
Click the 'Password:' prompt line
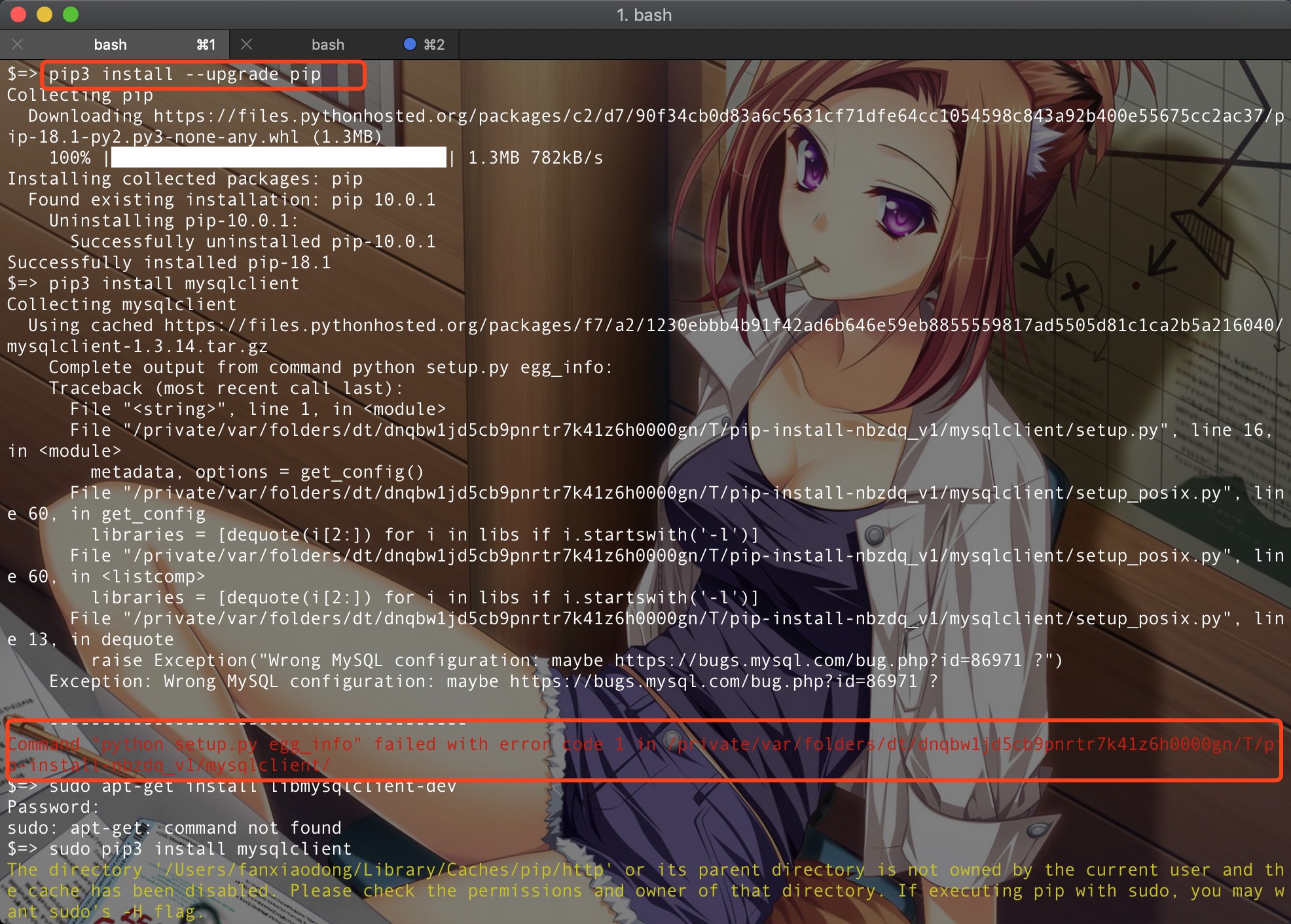click(x=54, y=807)
